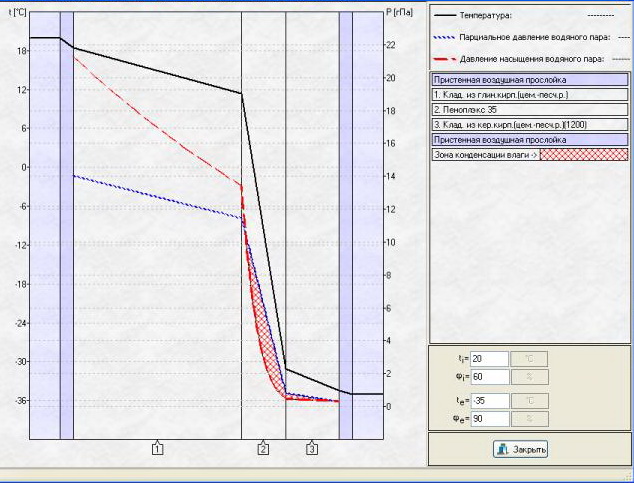The image size is (634, 483).
Task: Select the φi field with value 60
Action: tap(489, 377)
